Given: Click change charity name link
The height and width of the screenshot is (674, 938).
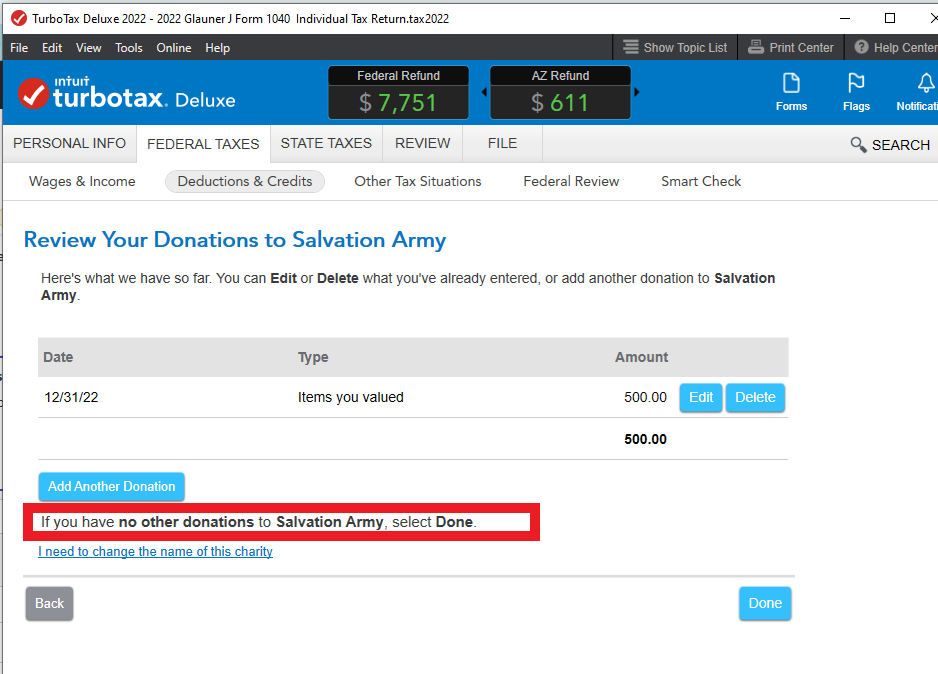Looking at the screenshot, I should [x=156, y=551].
